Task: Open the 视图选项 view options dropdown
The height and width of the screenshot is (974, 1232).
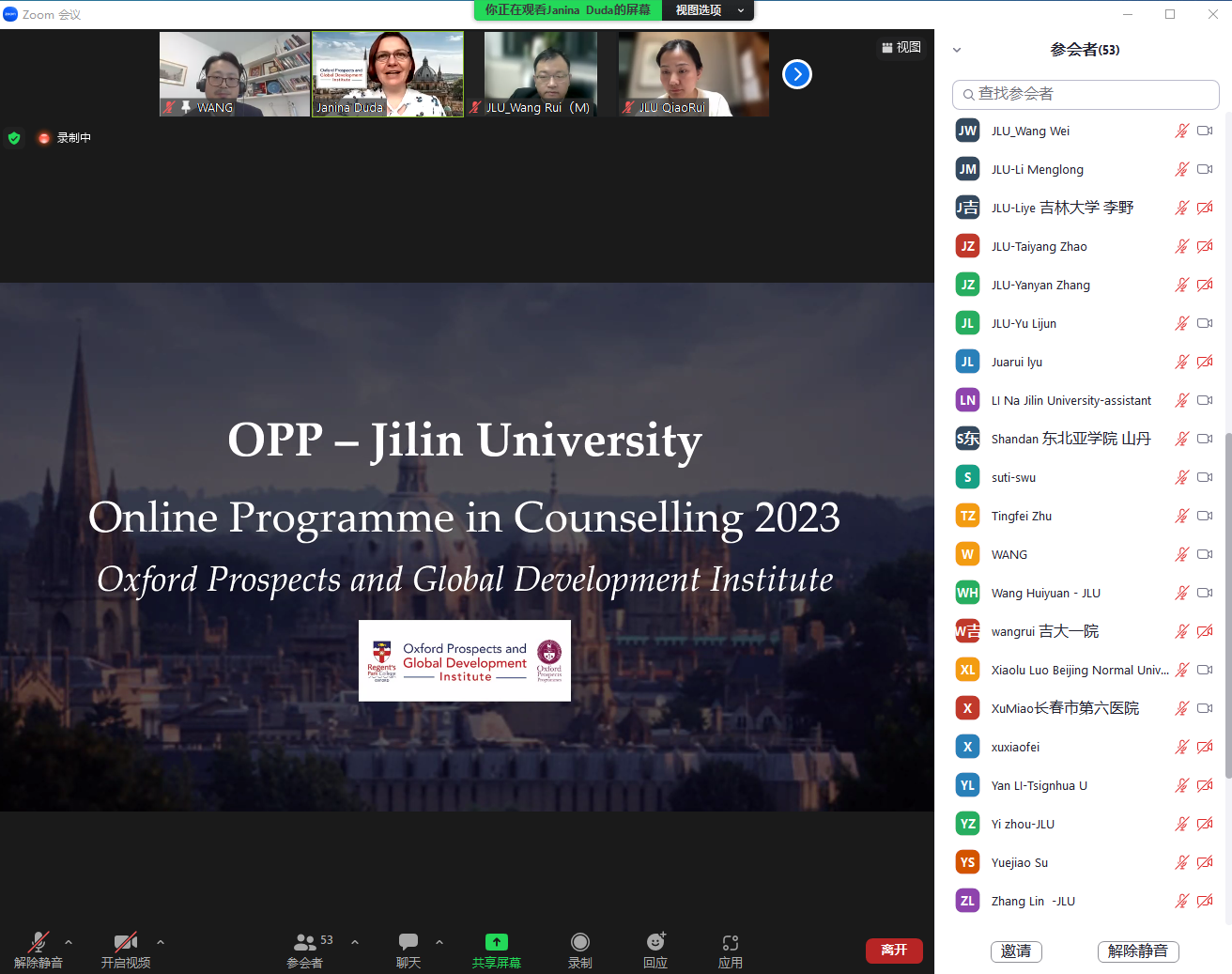Action: (709, 10)
